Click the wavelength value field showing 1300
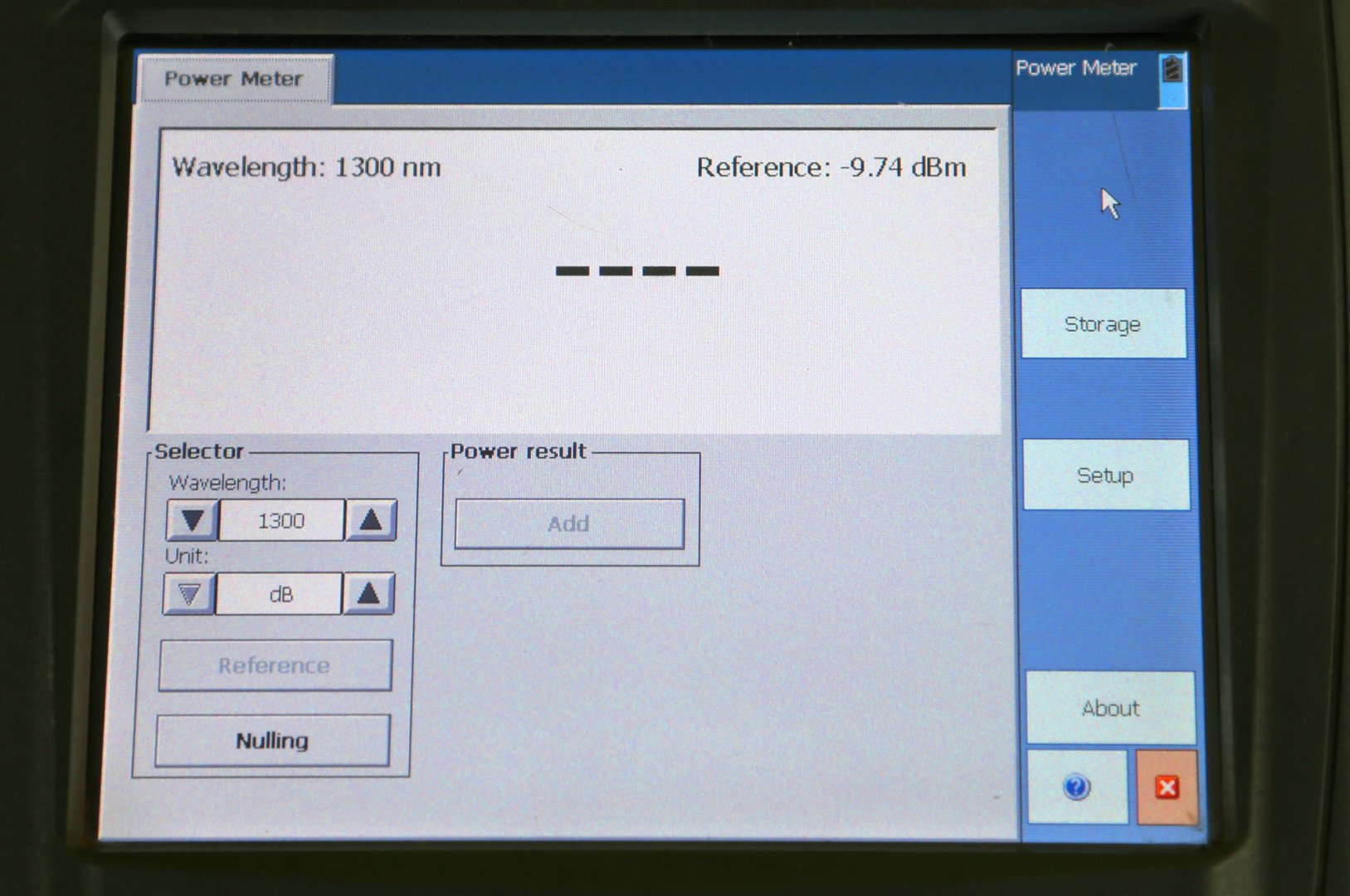The height and width of the screenshot is (896, 1350). [x=281, y=520]
